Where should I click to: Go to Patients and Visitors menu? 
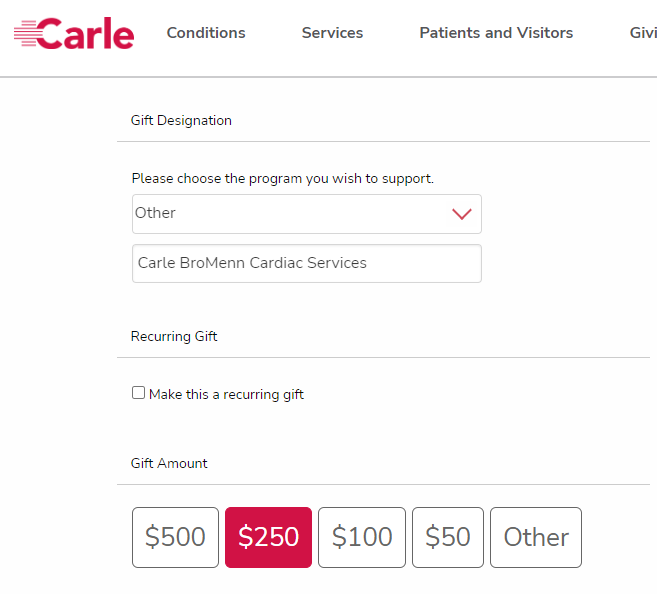pyautogui.click(x=496, y=33)
